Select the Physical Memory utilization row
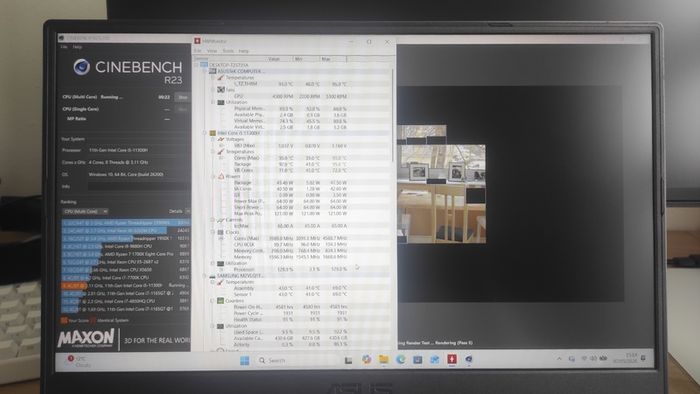Viewport: 700px width, 394px height. [x=291, y=108]
